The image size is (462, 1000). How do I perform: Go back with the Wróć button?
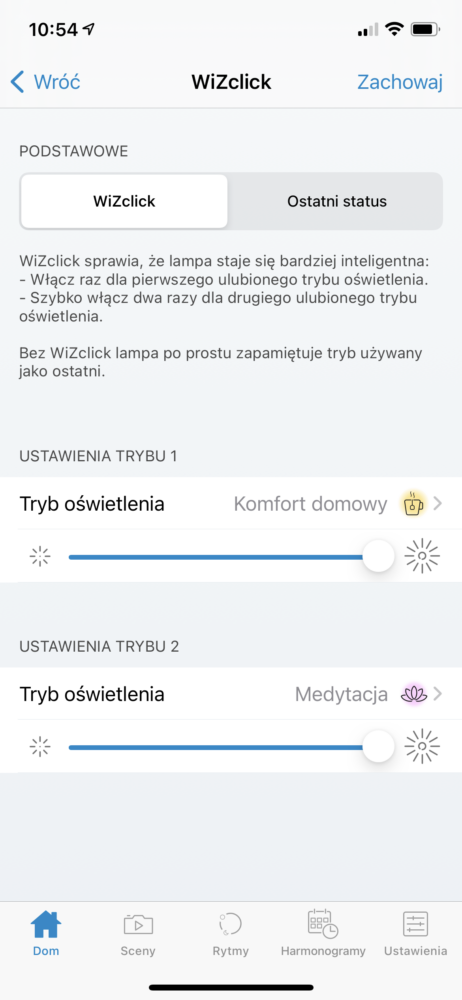click(x=45, y=82)
